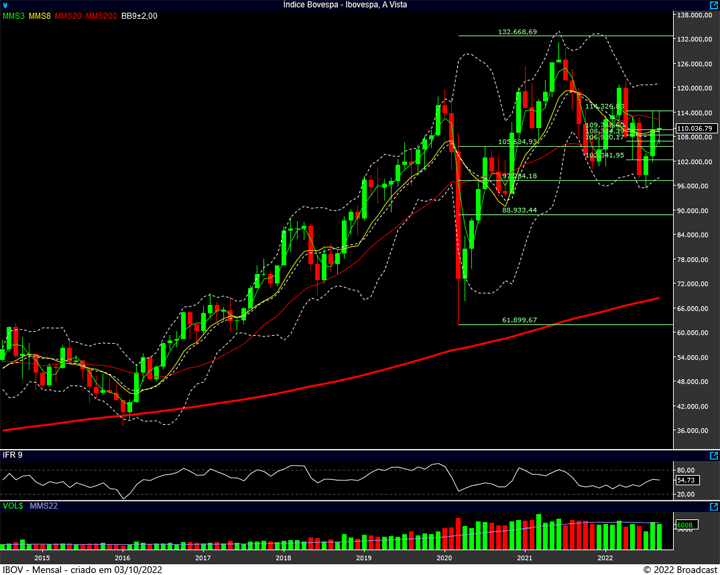Open the IFR 9 indicator label
This screenshot has height=575, width=720.
13,455
